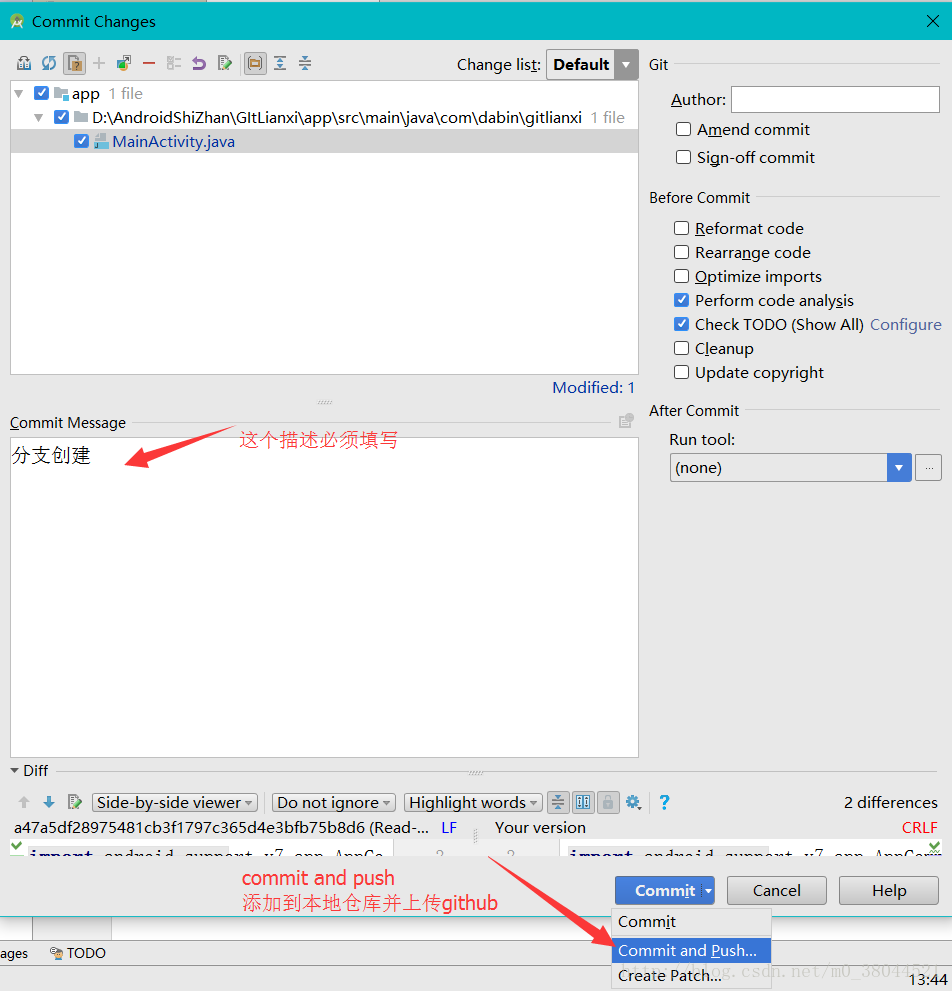Click inside the Commit Message text area

click(x=324, y=597)
